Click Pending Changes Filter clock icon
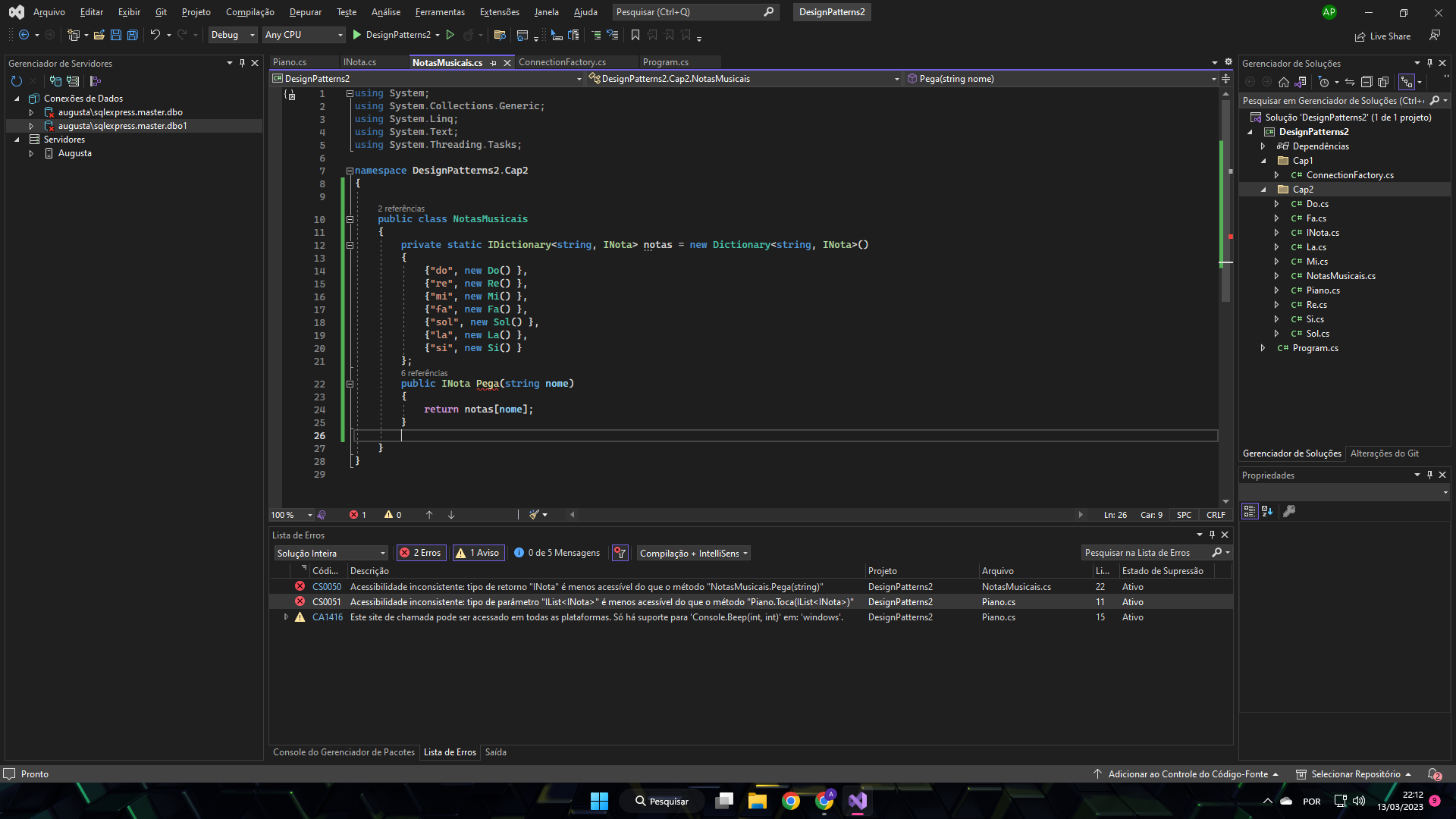The image size is (1456, 819). coord(1324,82)
